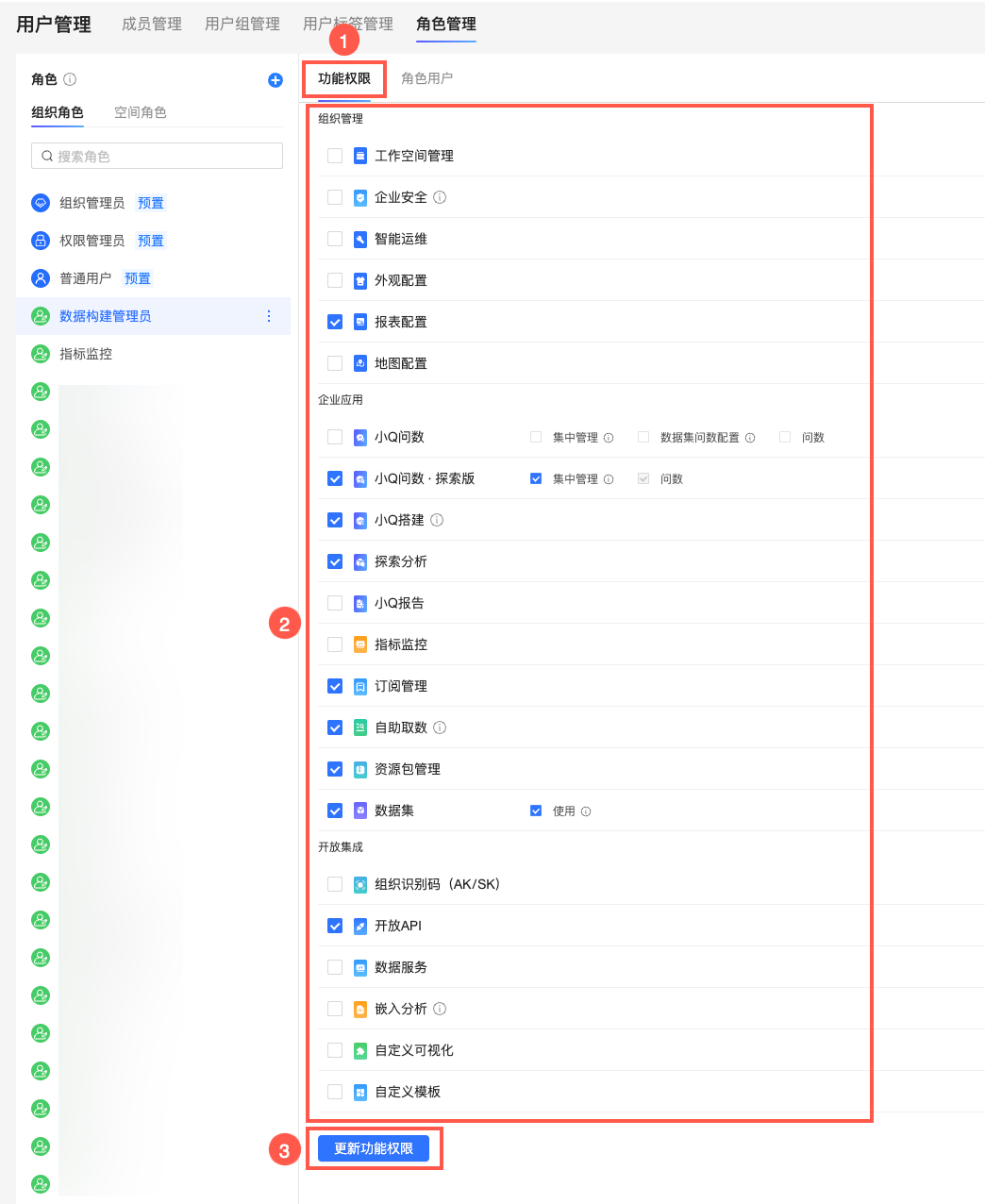This screenshot has height=1204, width=985.
Task: Click the 企业安全 shield icon
Action: [360, 197]
